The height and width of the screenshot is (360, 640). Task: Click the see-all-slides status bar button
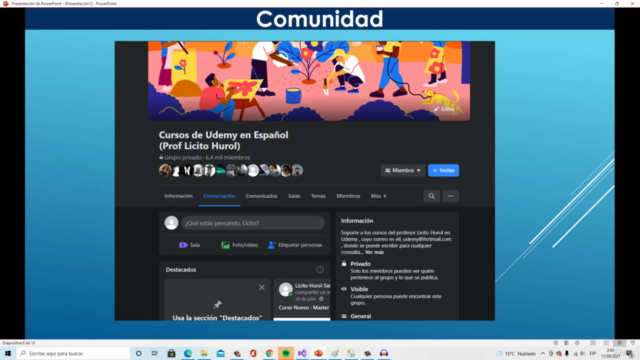(567, 343)
